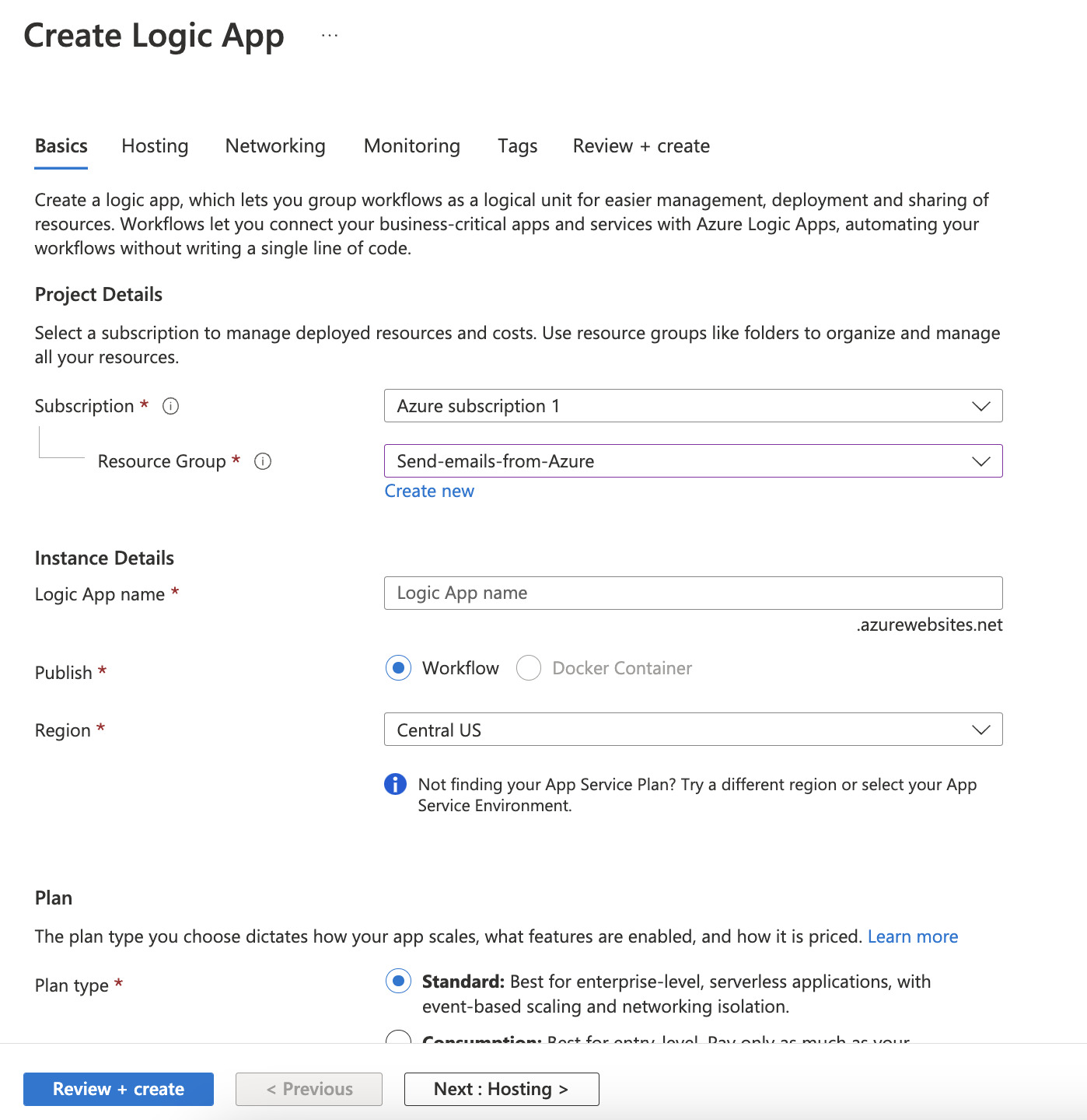1087x1120 pixels.
Task: Click the Create new resource group link
Action: click(x=429, y=492)
